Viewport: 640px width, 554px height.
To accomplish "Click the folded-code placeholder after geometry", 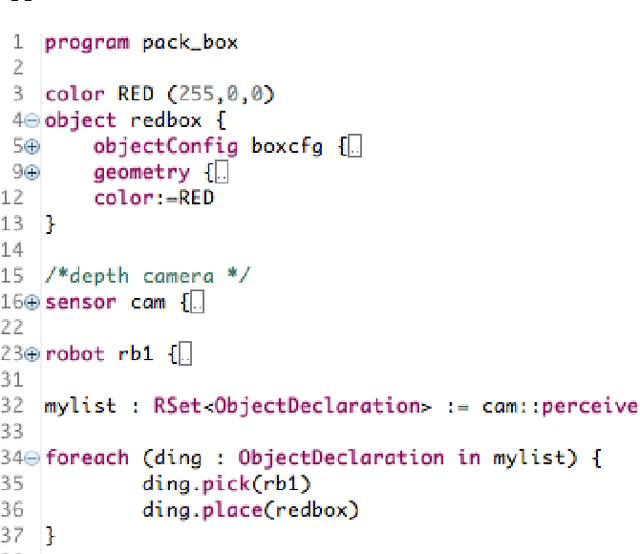I will 222,172.
